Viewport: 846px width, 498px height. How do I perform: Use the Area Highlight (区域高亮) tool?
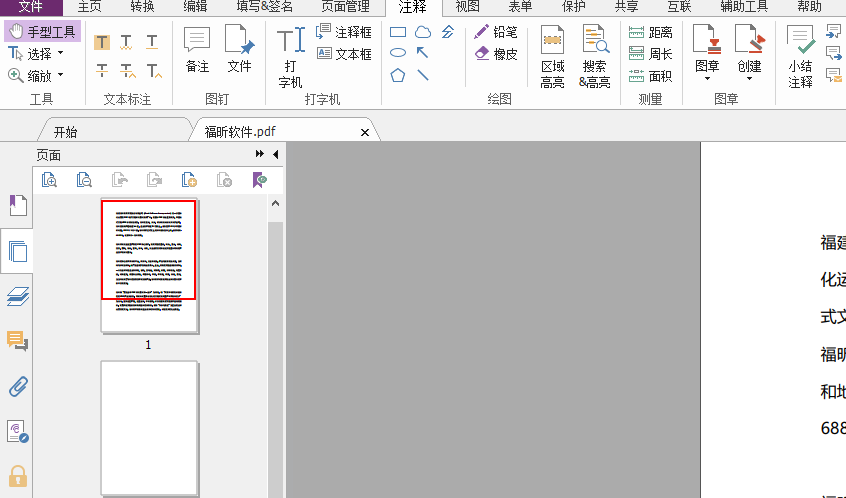pyautogui.click(x=552, y=57)
